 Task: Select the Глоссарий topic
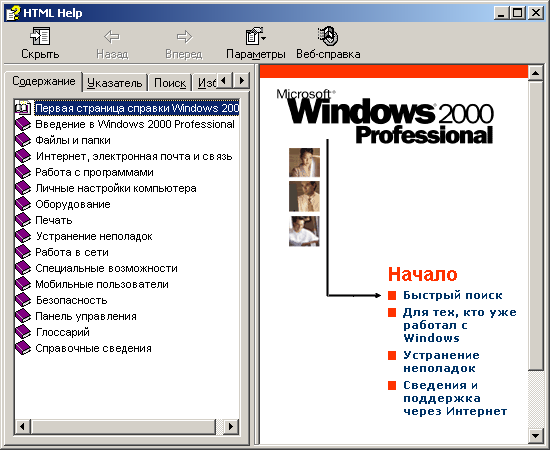63,332
